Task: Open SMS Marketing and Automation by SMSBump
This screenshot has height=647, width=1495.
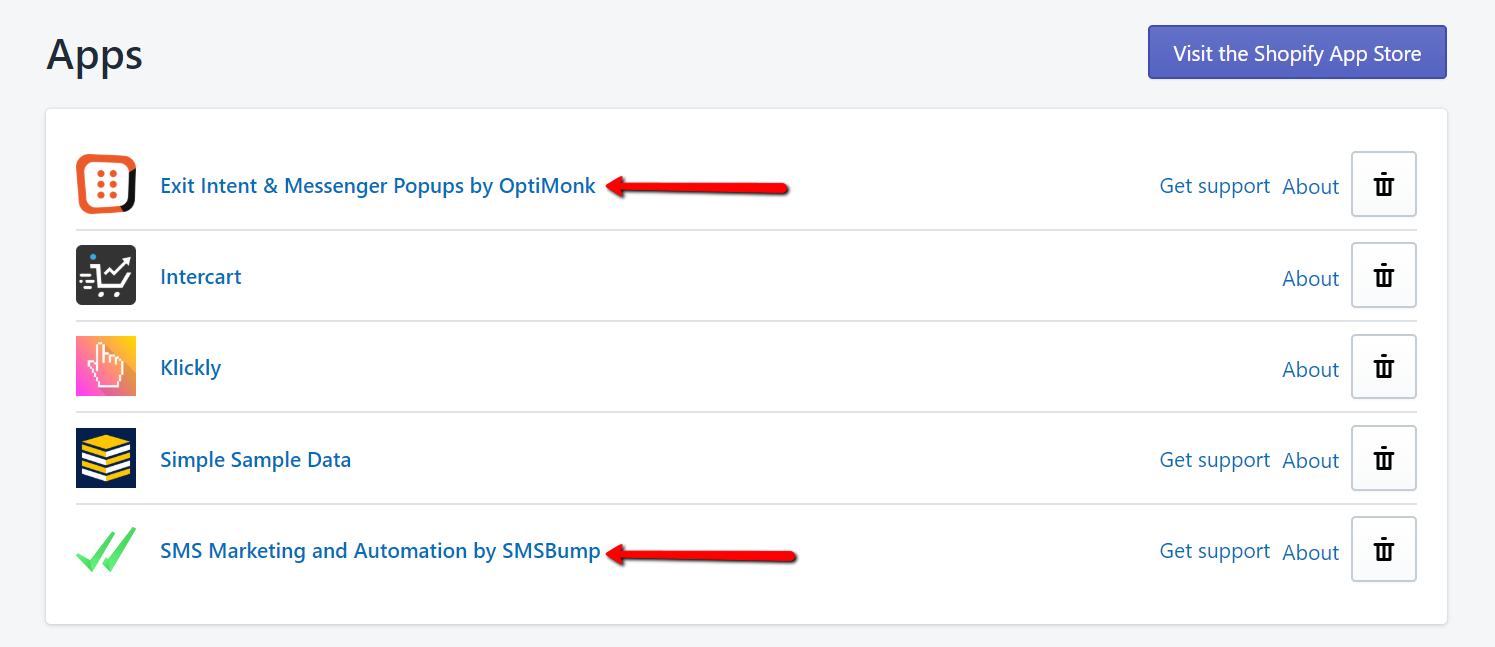Action: 380,551
